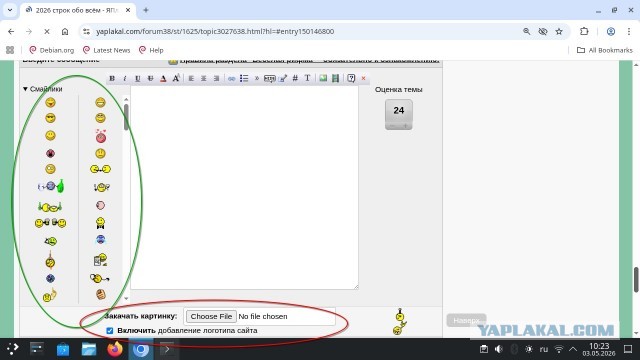Select the 2026 строк обо всём tab

click(x=77, y=10)
